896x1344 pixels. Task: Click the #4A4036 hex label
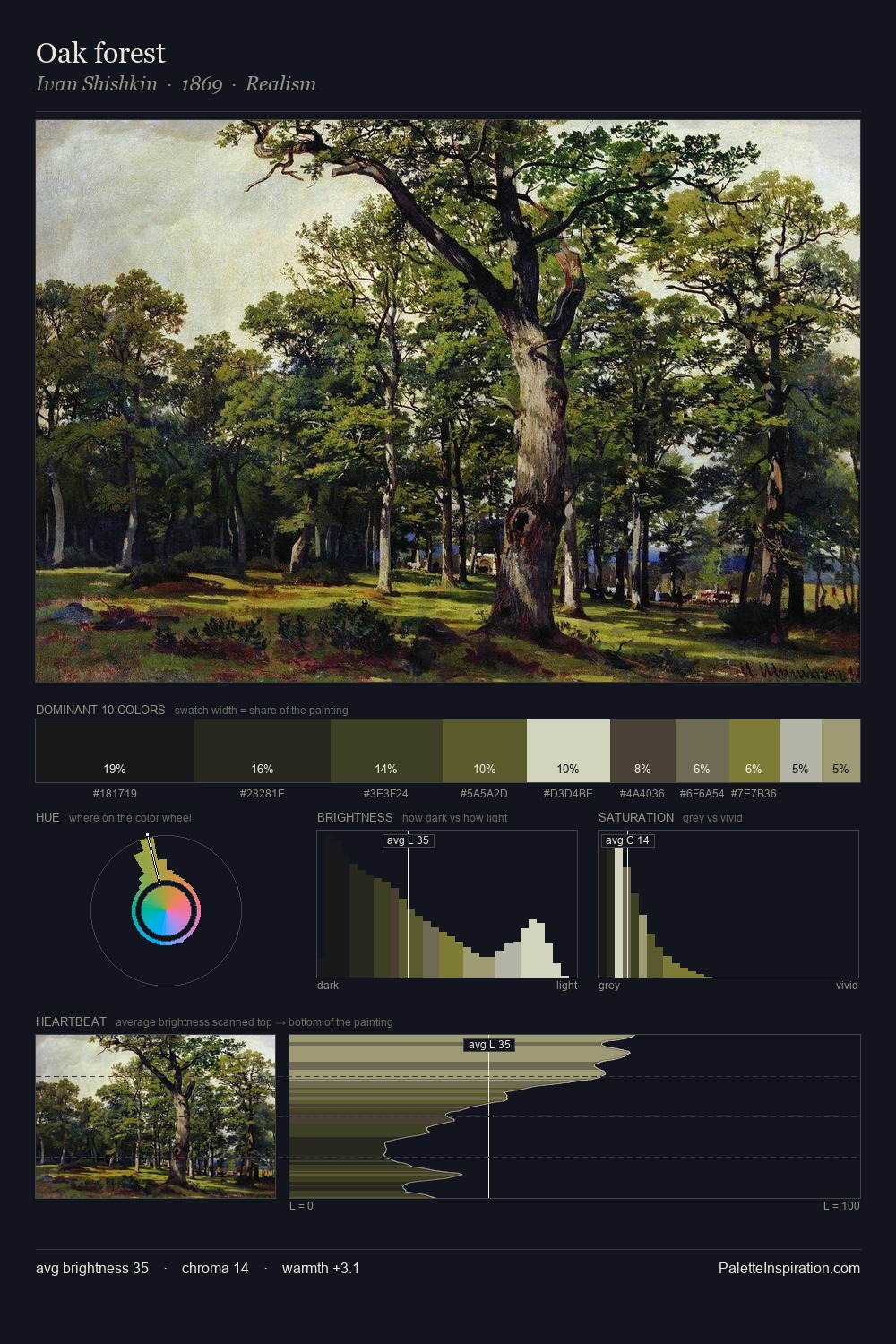[x=642, y=794]
